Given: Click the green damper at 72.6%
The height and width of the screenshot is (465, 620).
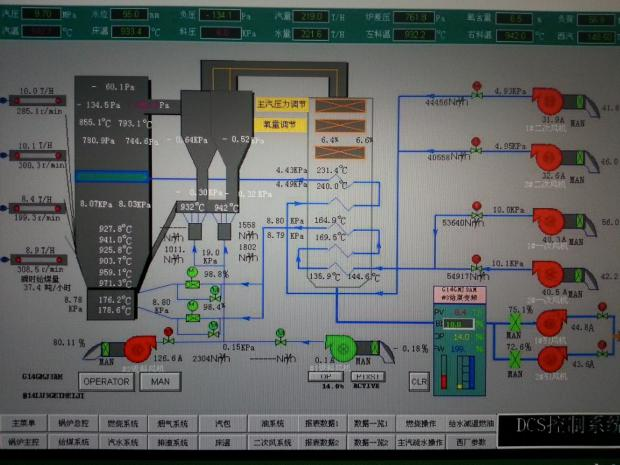Looking at the screenshot, I should point(515,360).
